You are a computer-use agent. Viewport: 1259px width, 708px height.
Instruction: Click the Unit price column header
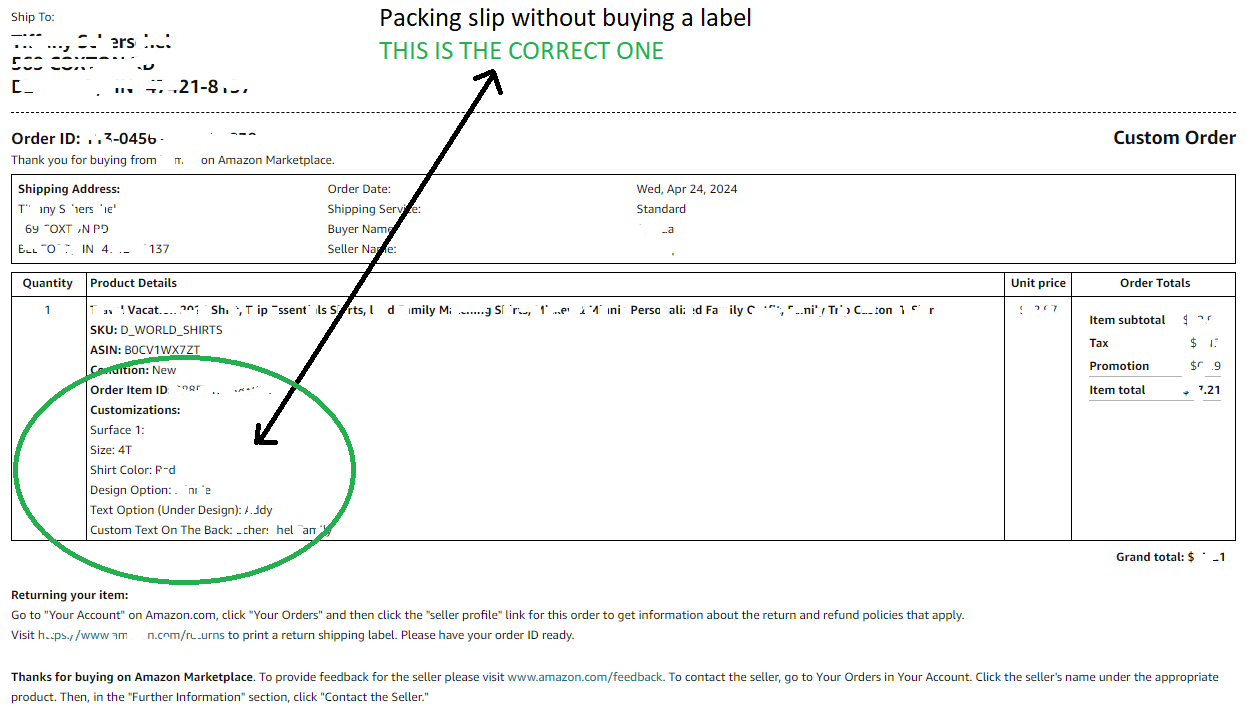1038,283
